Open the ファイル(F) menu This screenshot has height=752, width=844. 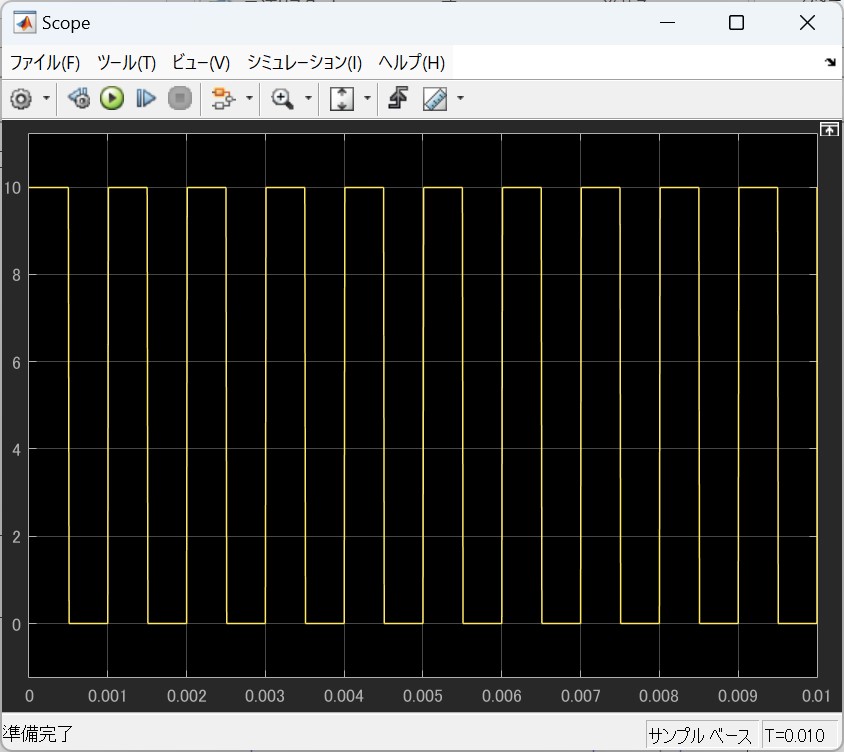click(x=45, y=62)
